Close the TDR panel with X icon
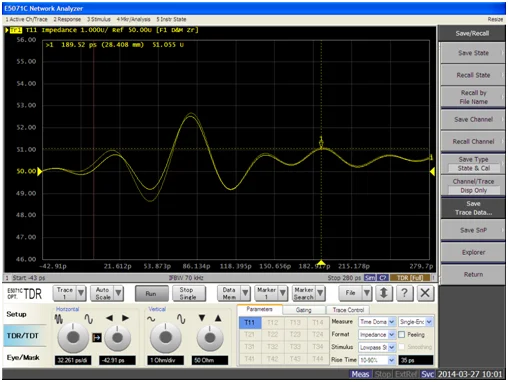 425,293
